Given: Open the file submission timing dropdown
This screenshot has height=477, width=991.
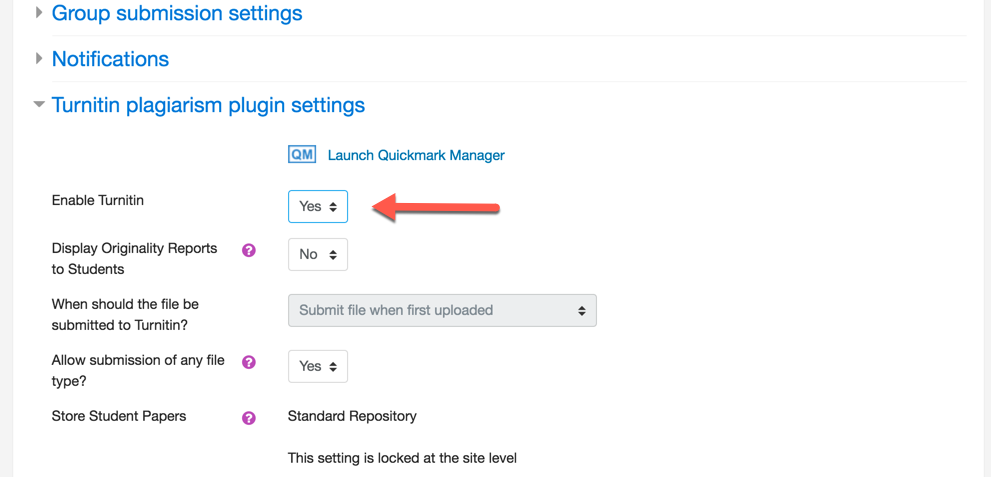Looking at the screenshot, I should (x=442, y=310).
